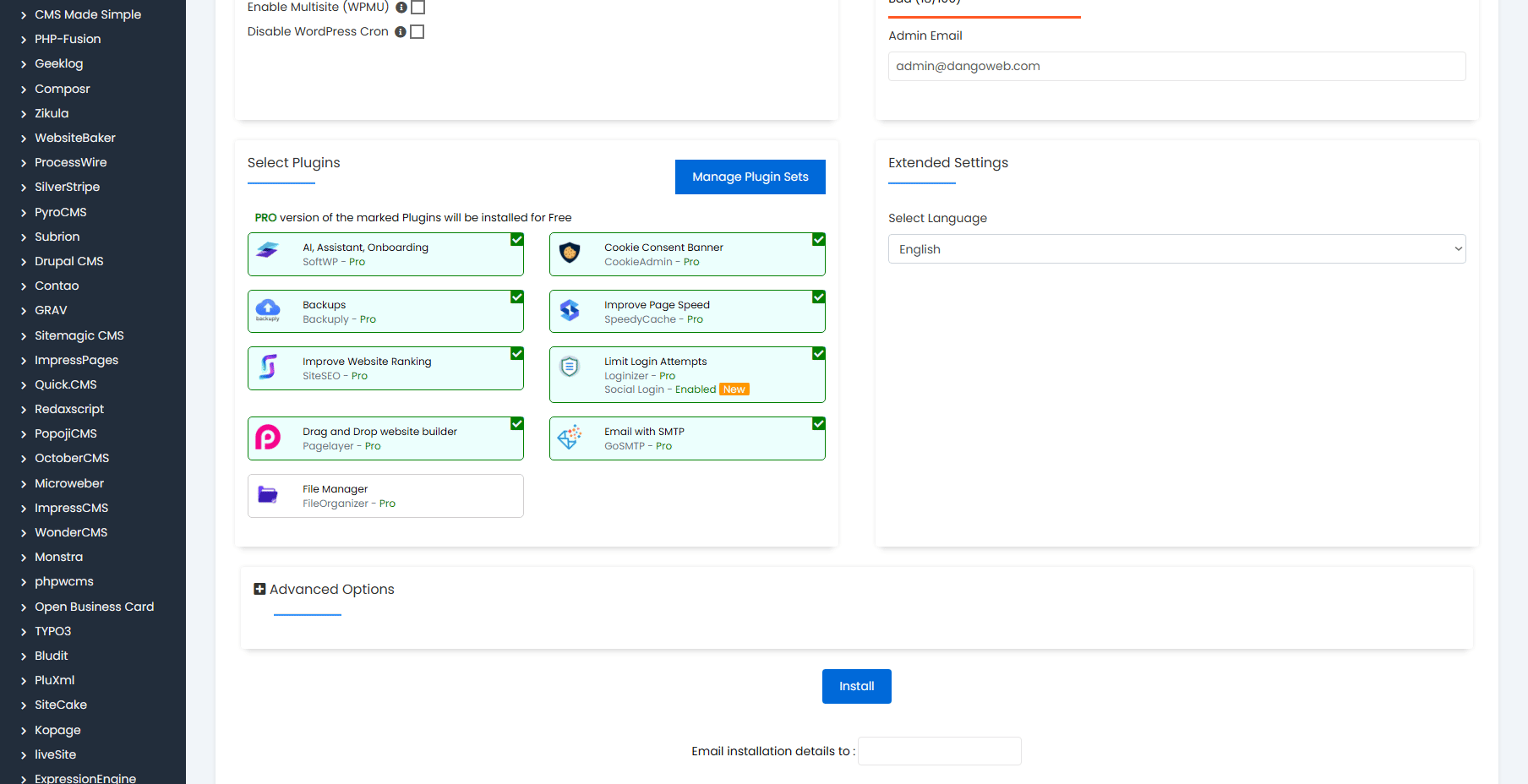Screen dimensions: 1528x784
Task: Open SilverStripe in the sidebar
Action: (67, 187)
